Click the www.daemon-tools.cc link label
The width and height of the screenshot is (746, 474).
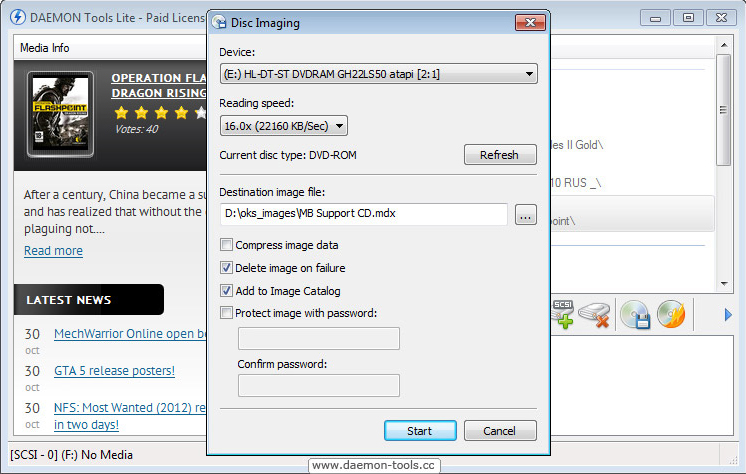click(x=373, y=465)
